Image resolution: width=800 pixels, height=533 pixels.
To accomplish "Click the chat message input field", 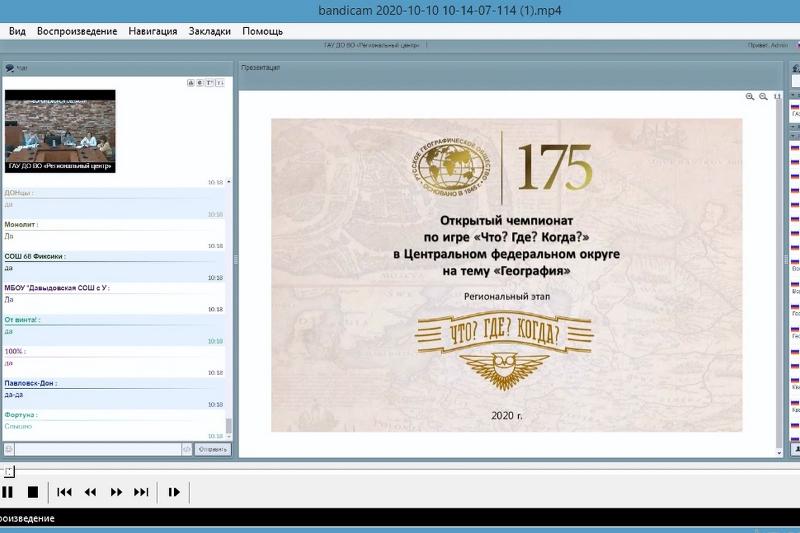I will (x=96, y=450).
